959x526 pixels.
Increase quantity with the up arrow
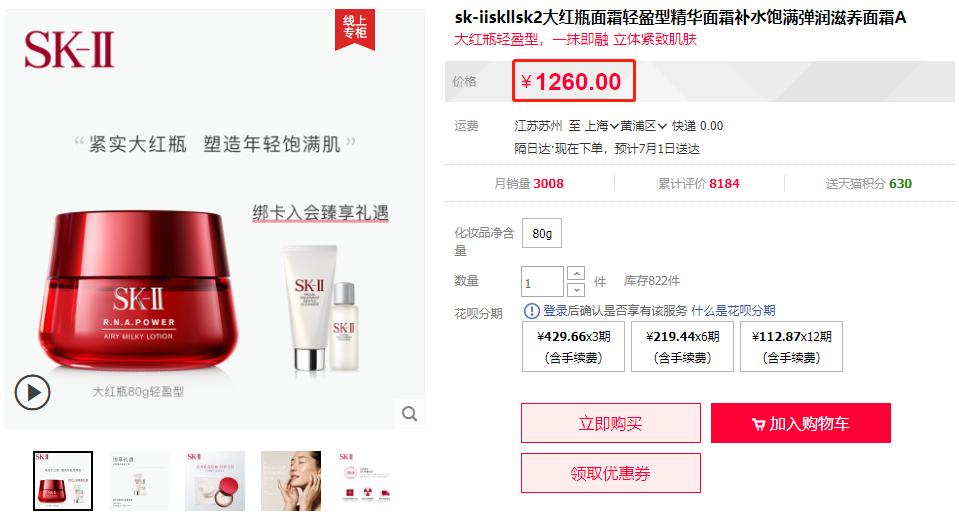[x=576, y=273]
